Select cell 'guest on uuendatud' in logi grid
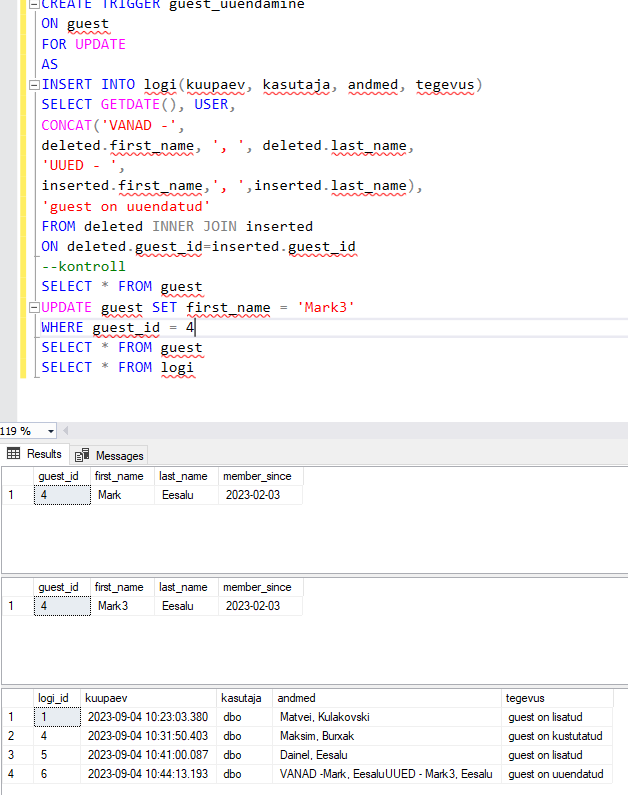Viewport: 628px width, 795px height. (558, 774)
